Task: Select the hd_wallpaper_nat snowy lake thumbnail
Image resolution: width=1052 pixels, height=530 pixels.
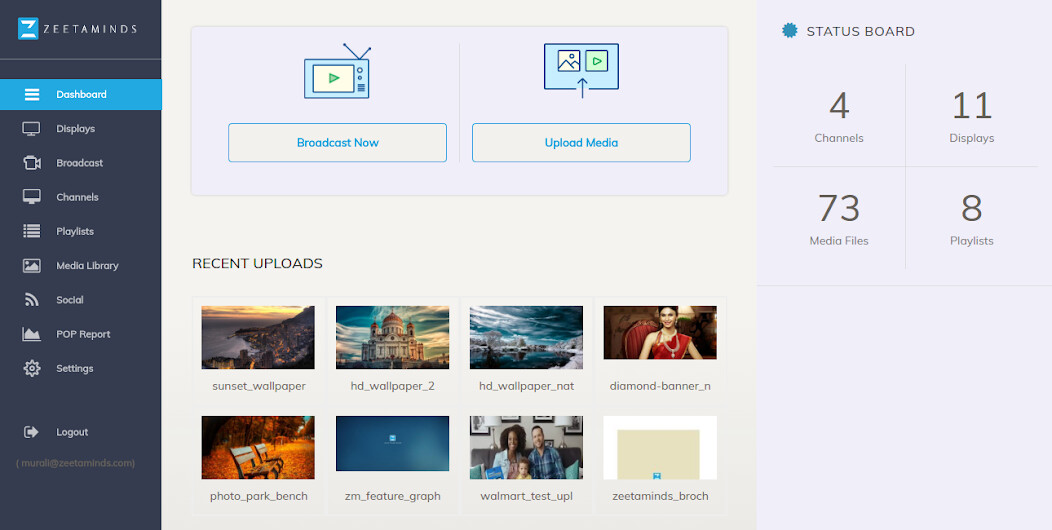Action: tap(526, 337)
